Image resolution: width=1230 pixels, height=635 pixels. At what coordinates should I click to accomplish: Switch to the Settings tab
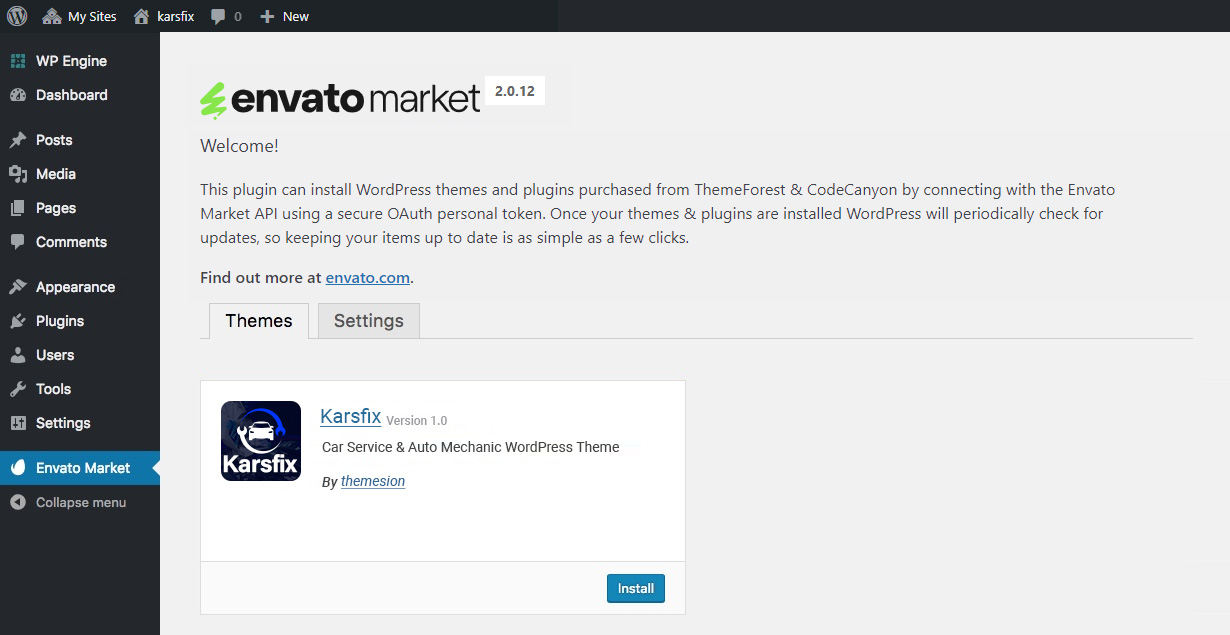point(368,321)
